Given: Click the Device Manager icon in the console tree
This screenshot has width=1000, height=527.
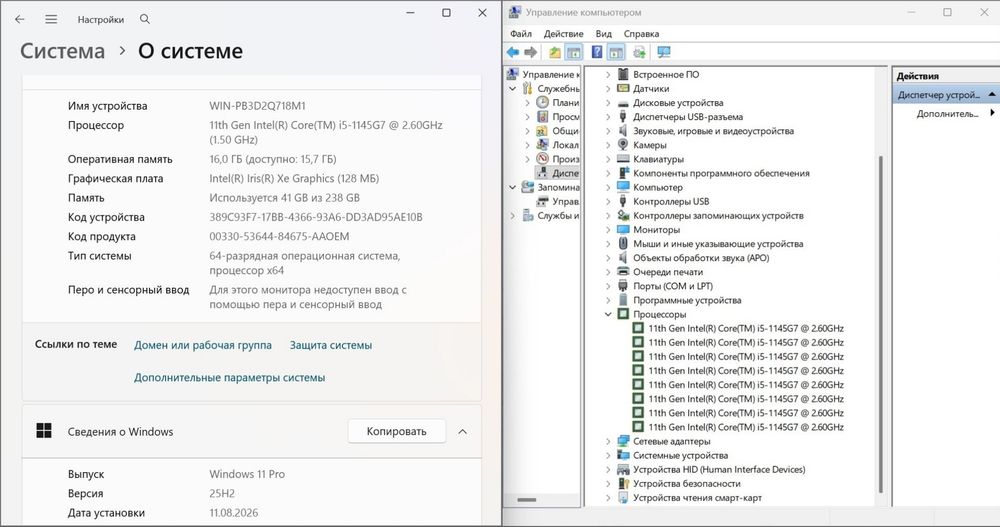Looking at the screenshot, I should pos(542,172).
